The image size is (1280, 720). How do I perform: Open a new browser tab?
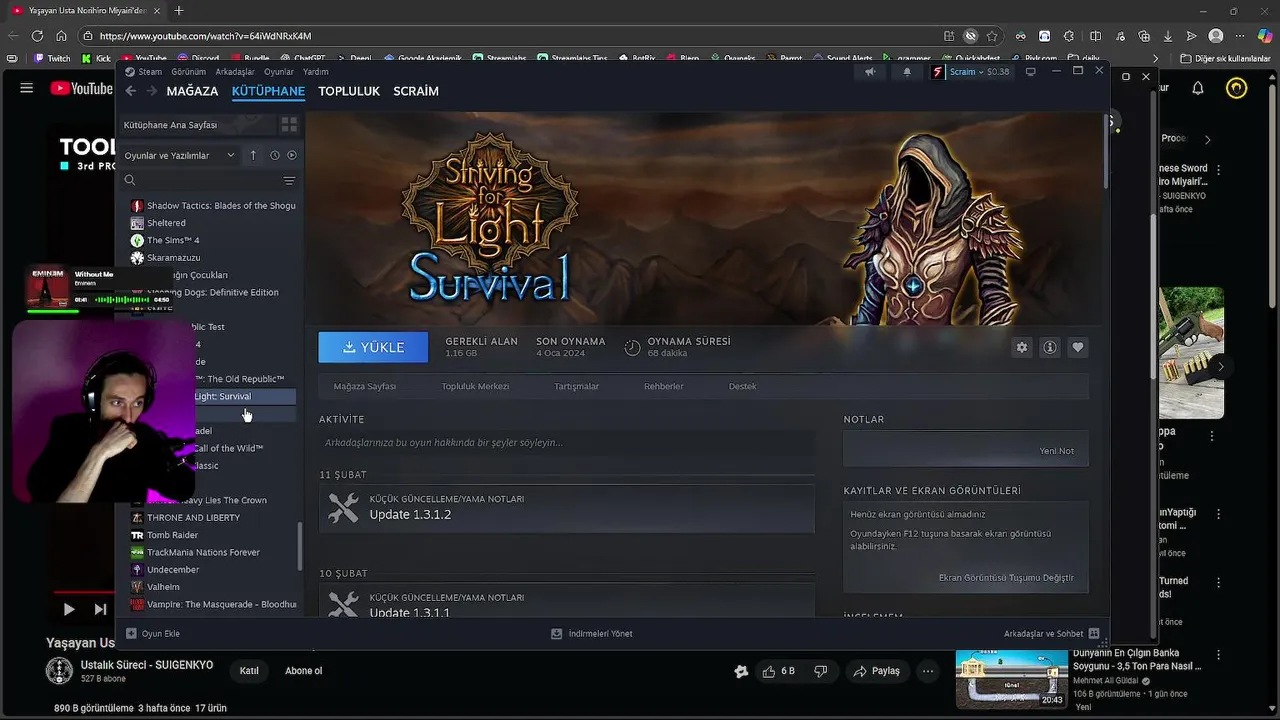(179, 10)
